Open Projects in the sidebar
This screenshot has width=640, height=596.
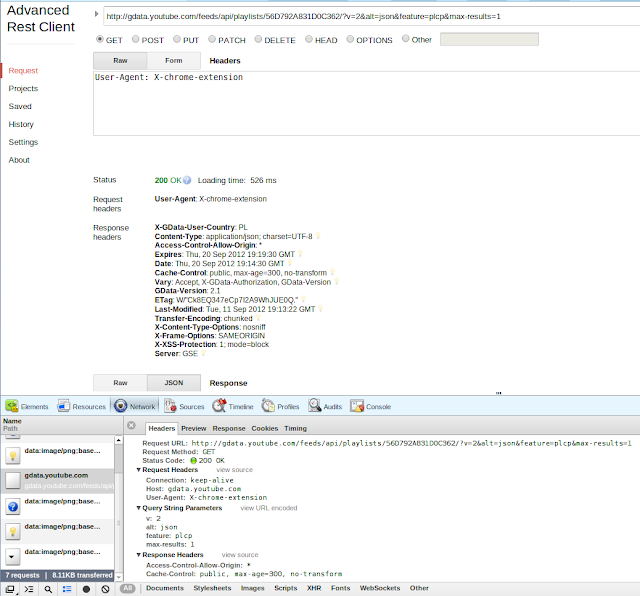coord(23,89)
